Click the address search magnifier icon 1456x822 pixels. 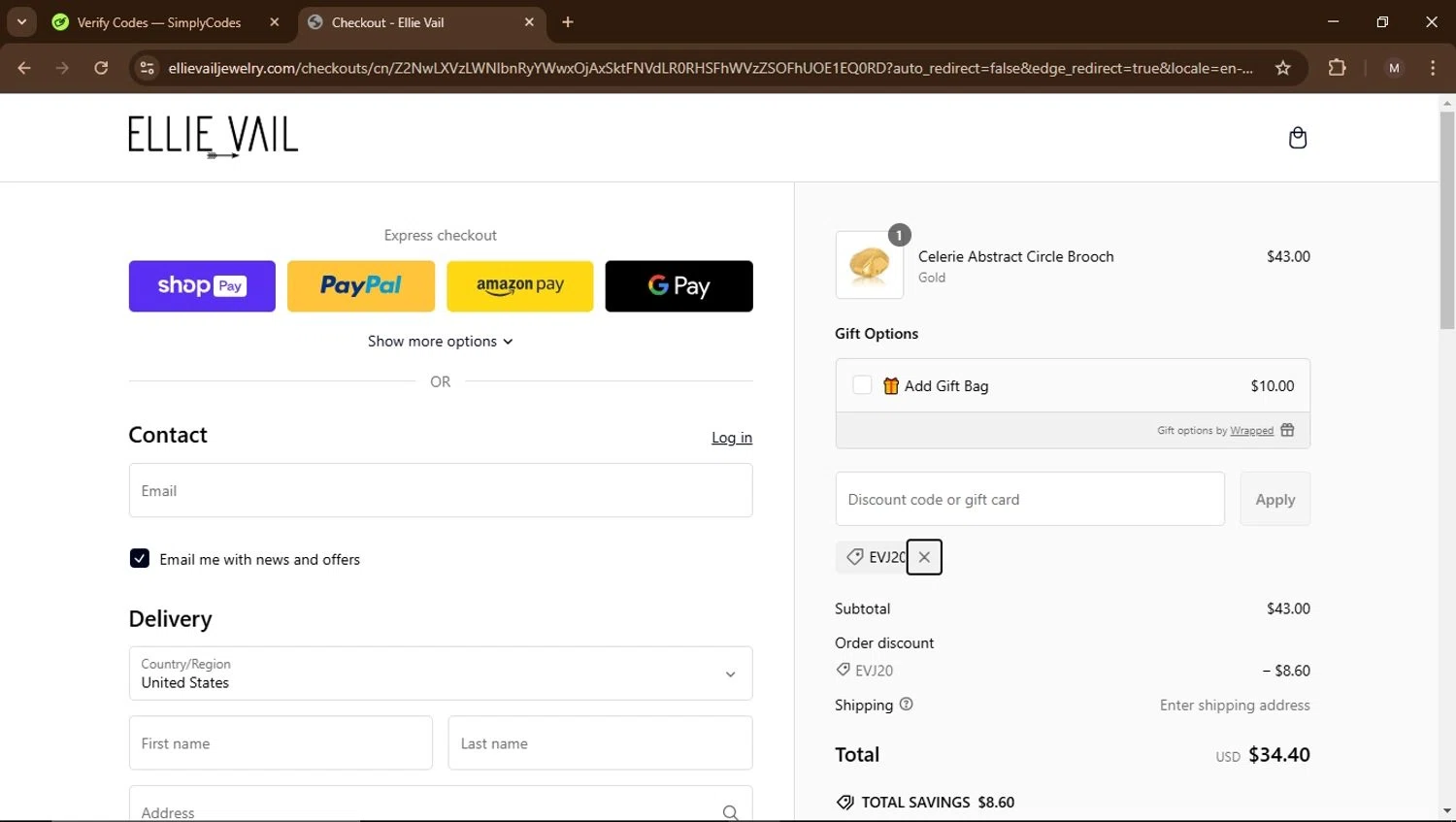pos(730,812)
